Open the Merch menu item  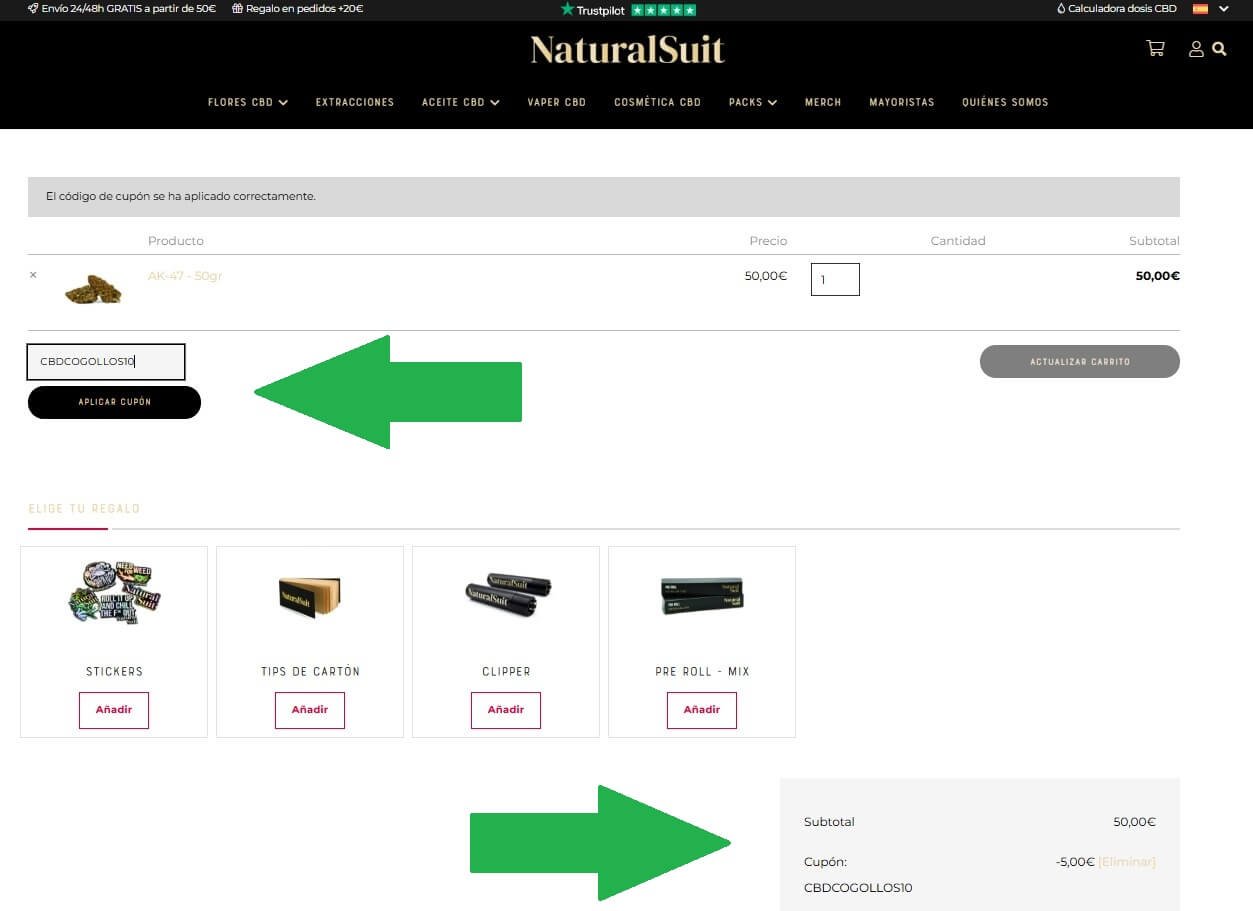click(x=823, y=102)
